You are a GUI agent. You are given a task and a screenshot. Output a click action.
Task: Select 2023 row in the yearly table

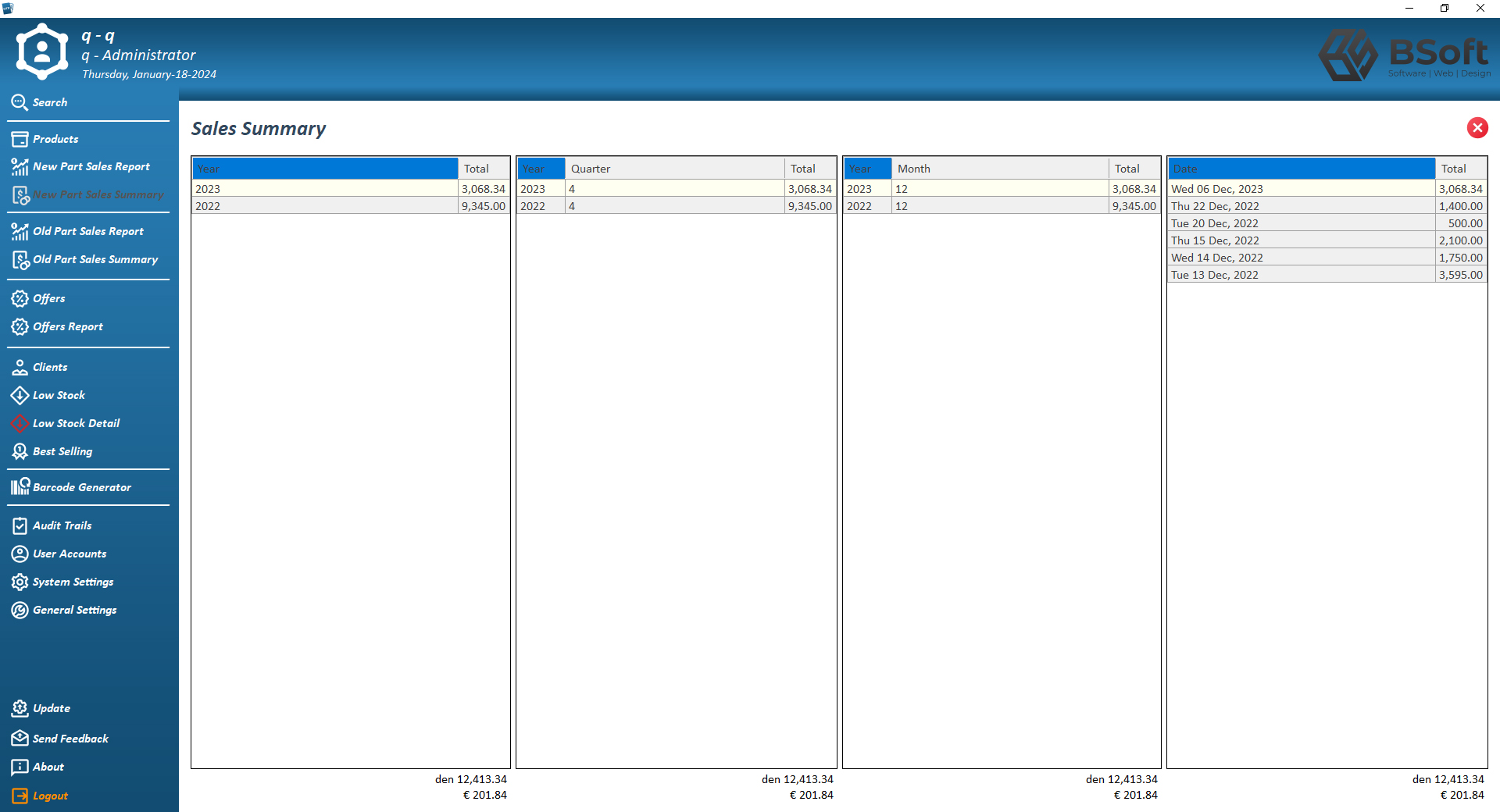[351, 189]
